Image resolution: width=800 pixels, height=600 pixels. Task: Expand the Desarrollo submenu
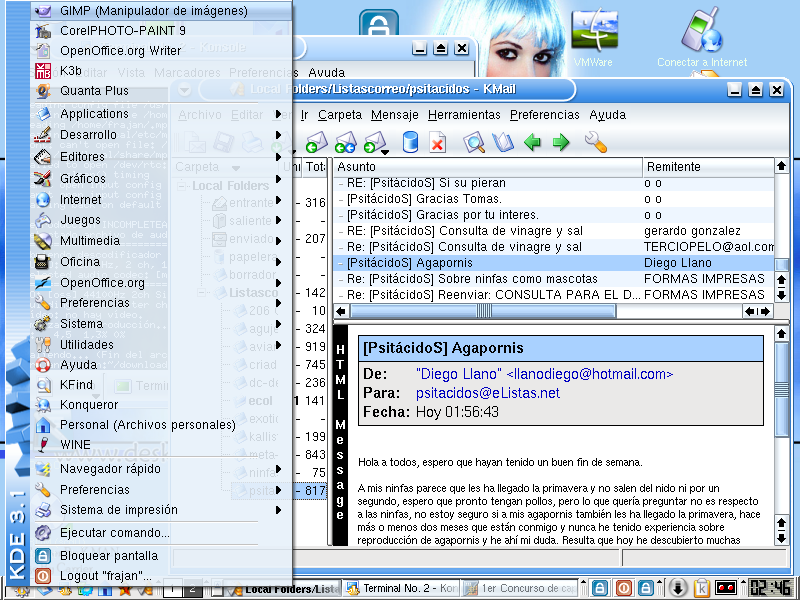pos(161,135)
